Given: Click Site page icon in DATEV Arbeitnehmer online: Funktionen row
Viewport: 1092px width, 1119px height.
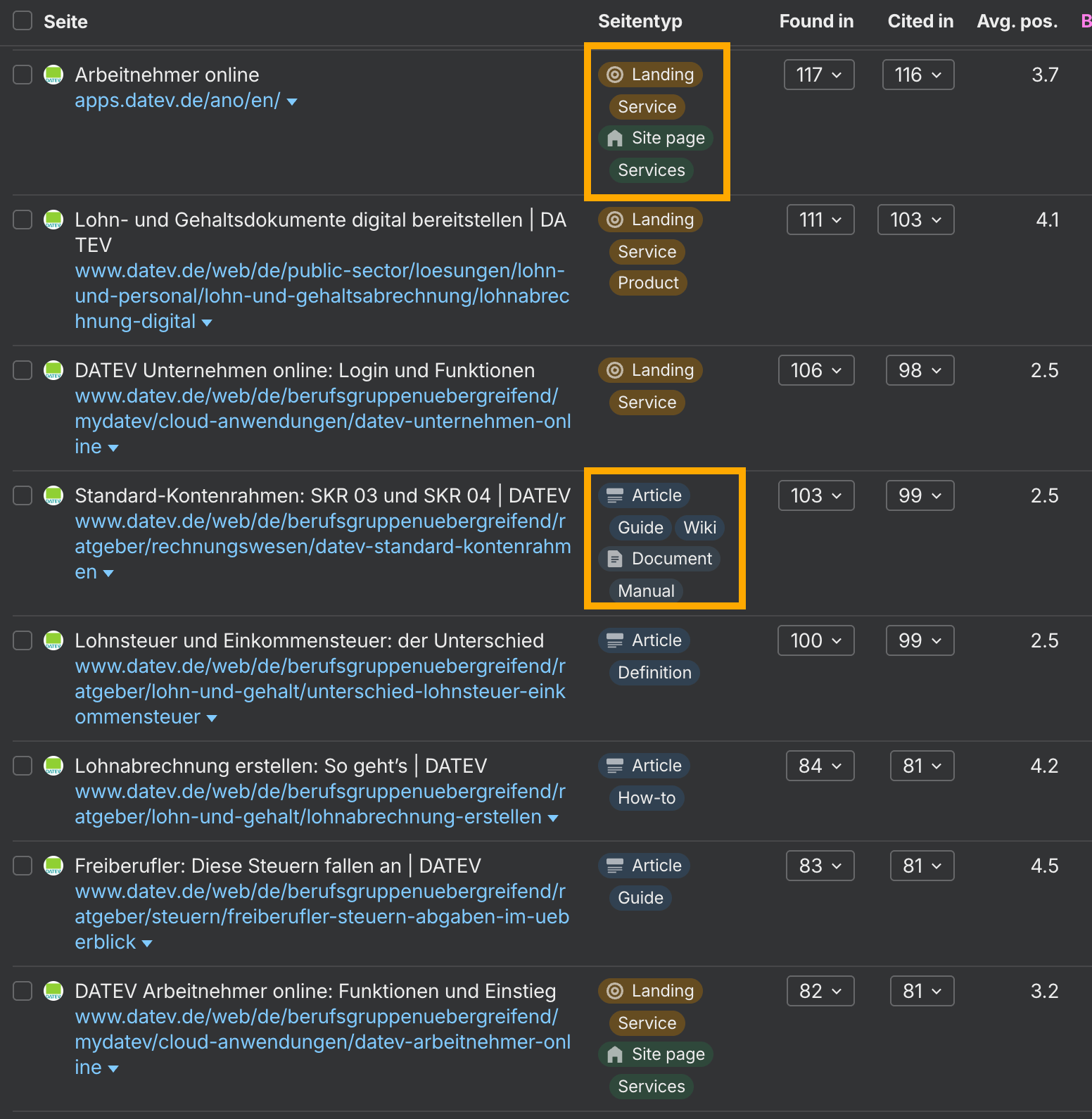Looking at the screenshot, I should [615, 1054].
